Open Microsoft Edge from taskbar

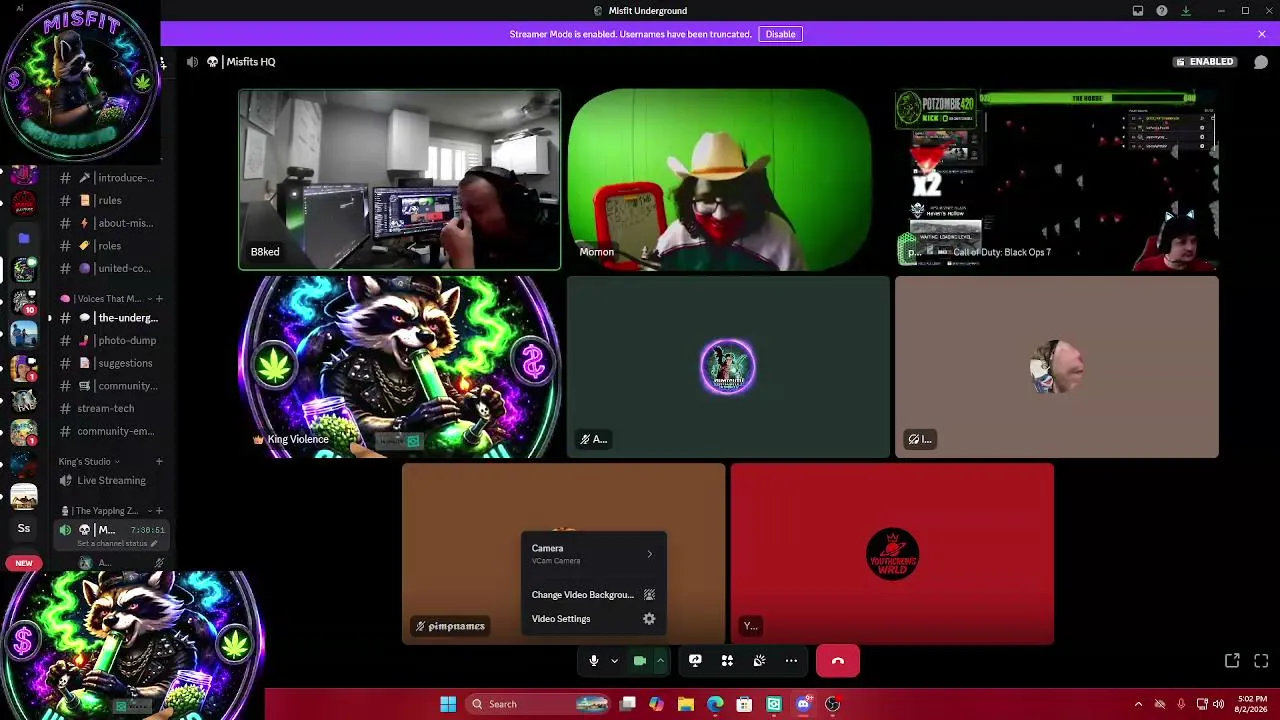click(715, 704)
